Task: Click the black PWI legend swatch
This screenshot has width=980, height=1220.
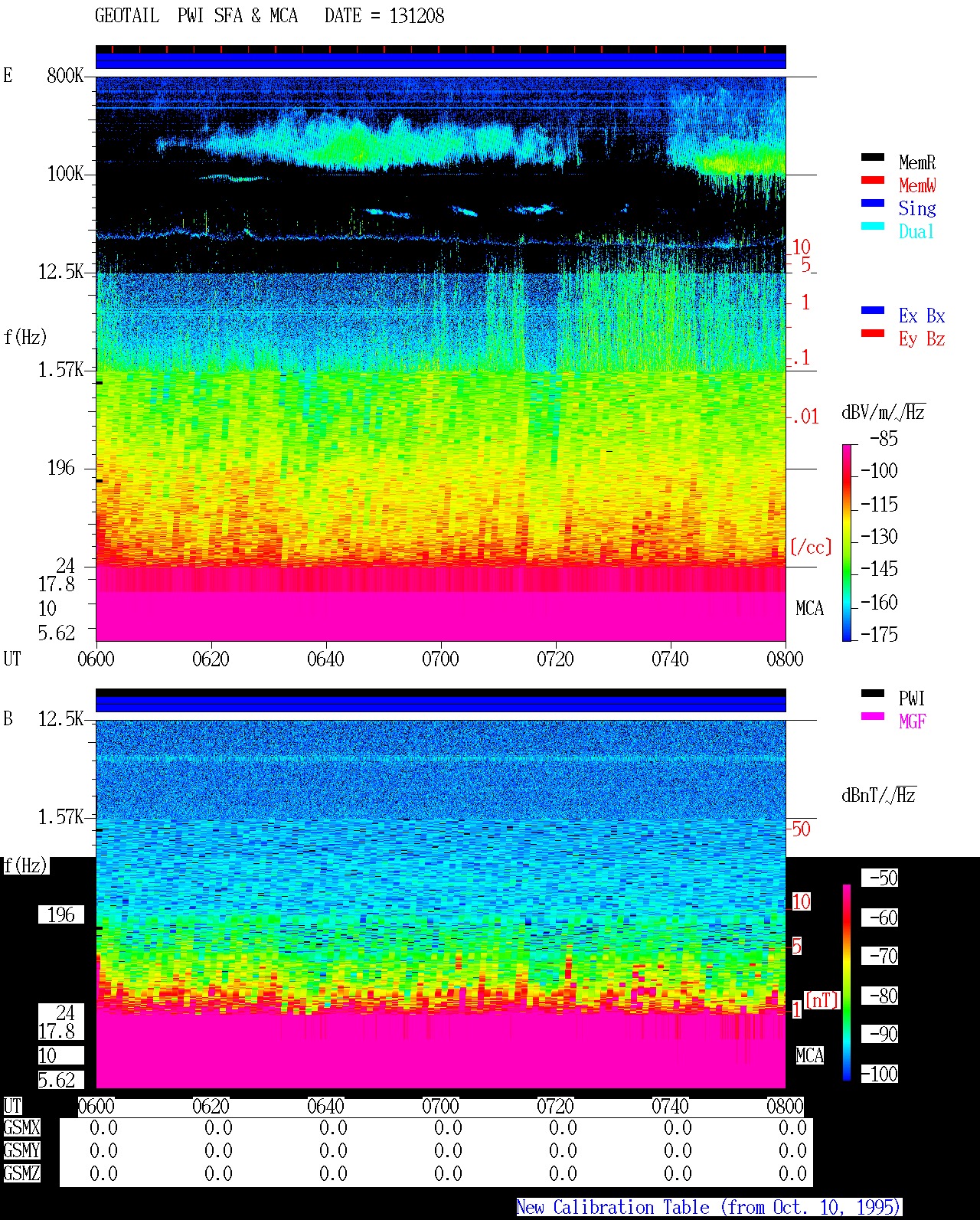Action: 873,693
